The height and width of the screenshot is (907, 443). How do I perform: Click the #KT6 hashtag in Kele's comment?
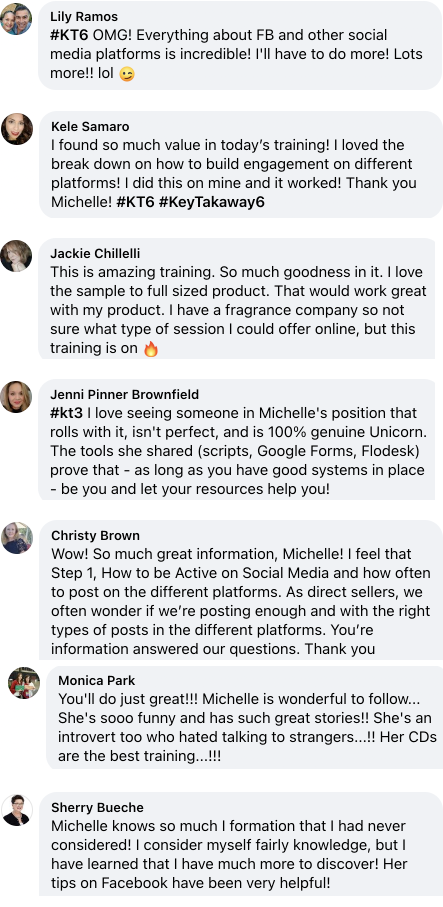[x=135, y=202]
